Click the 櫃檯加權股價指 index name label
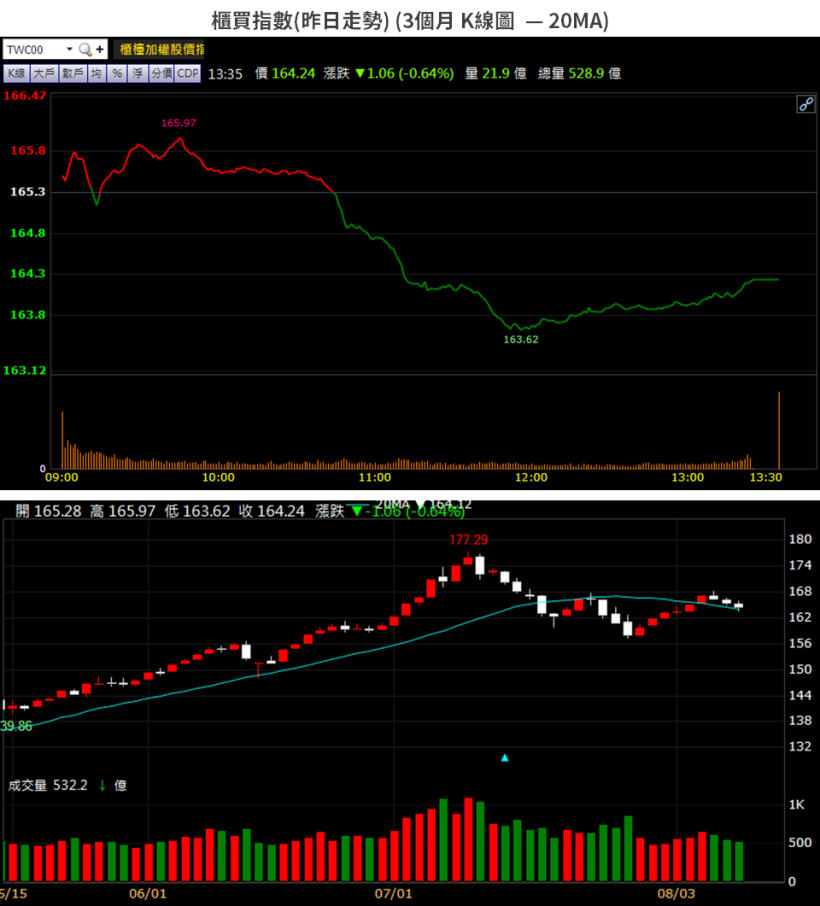820x906 pixels. (x=161, y=50)
